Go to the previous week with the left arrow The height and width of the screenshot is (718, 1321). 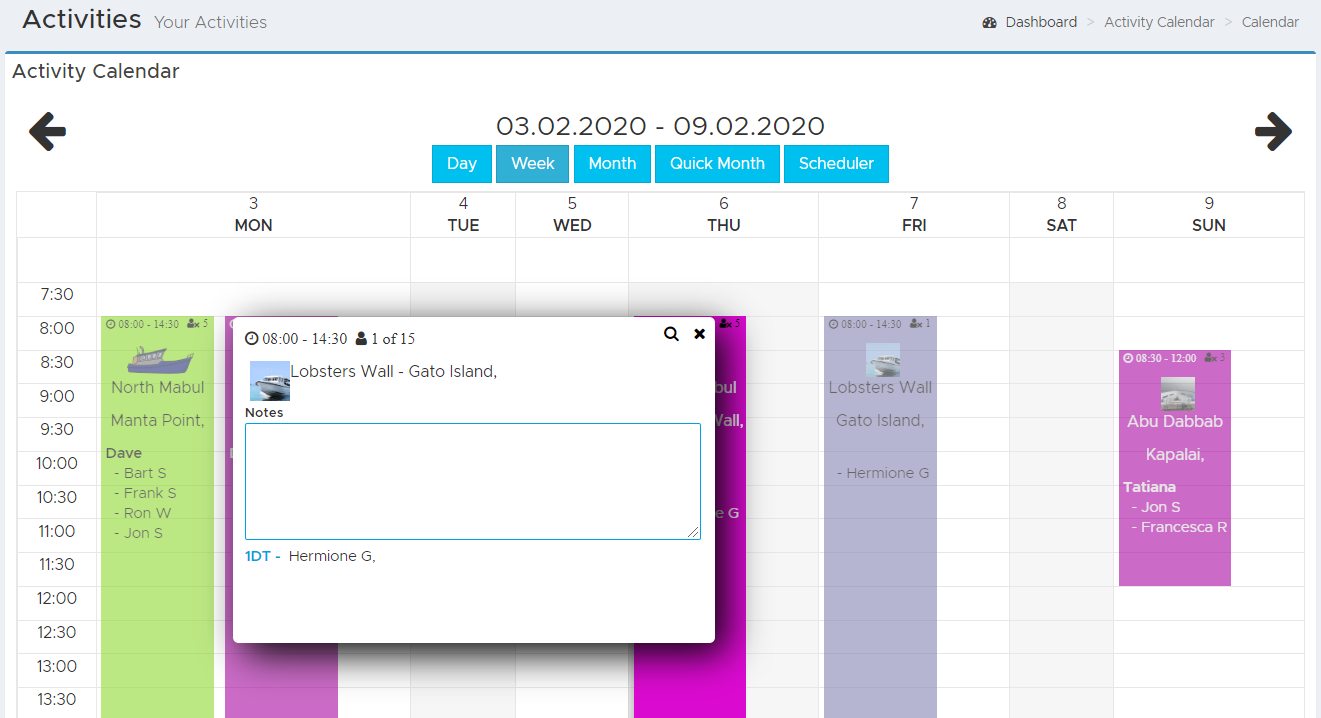point(47,131)
